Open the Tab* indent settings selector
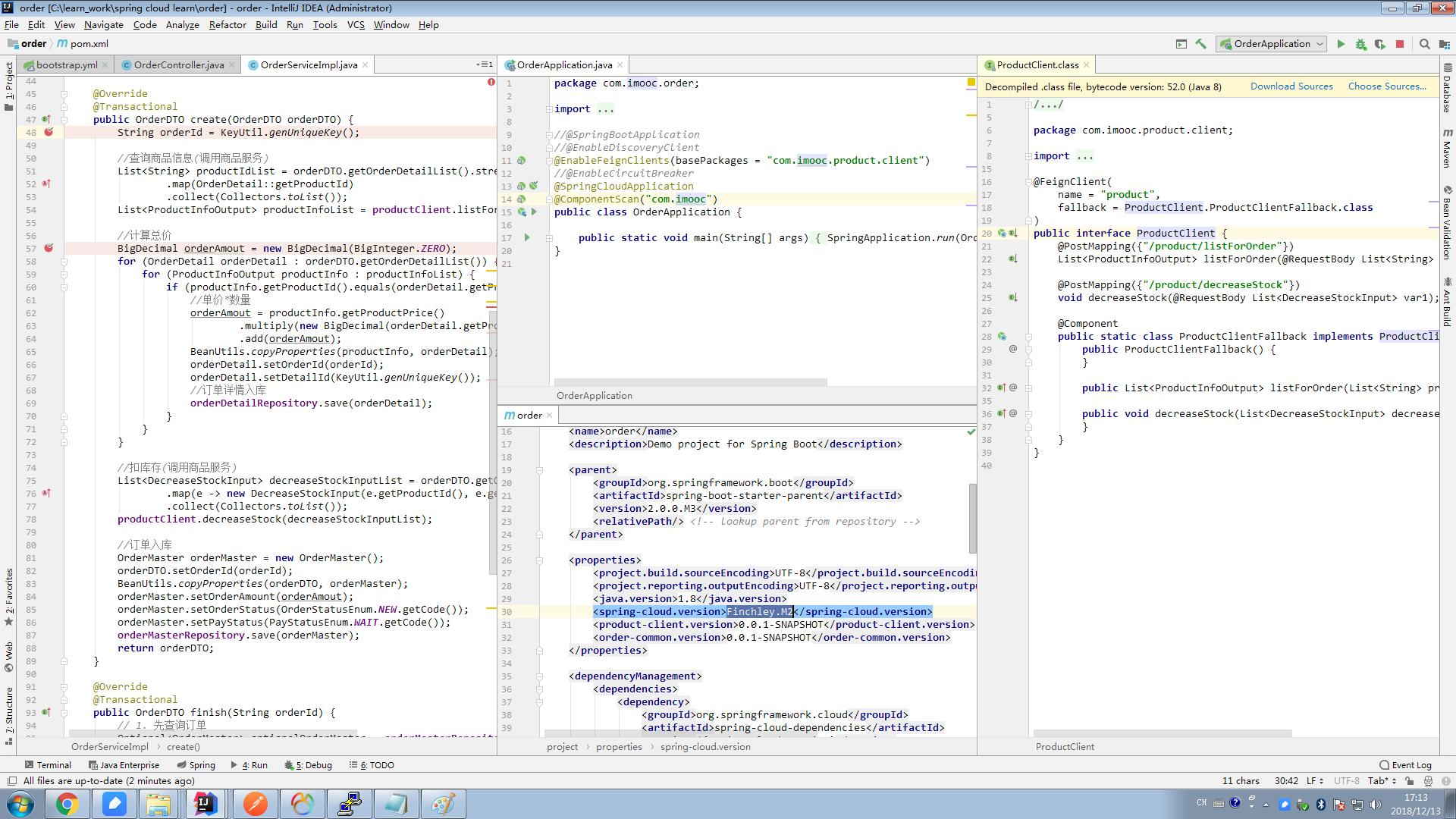1456x819 pixels. point(1382,781)
